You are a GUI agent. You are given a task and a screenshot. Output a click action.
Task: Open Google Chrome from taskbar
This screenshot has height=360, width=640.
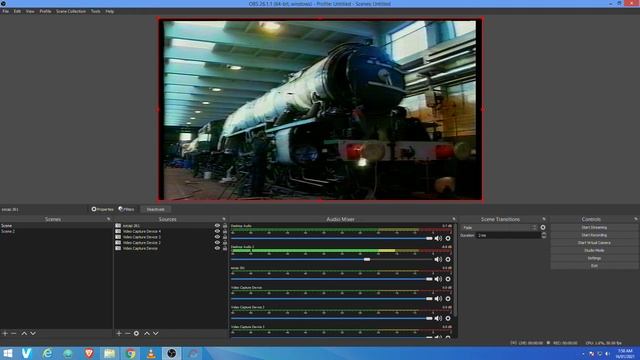tap(130, 353)
